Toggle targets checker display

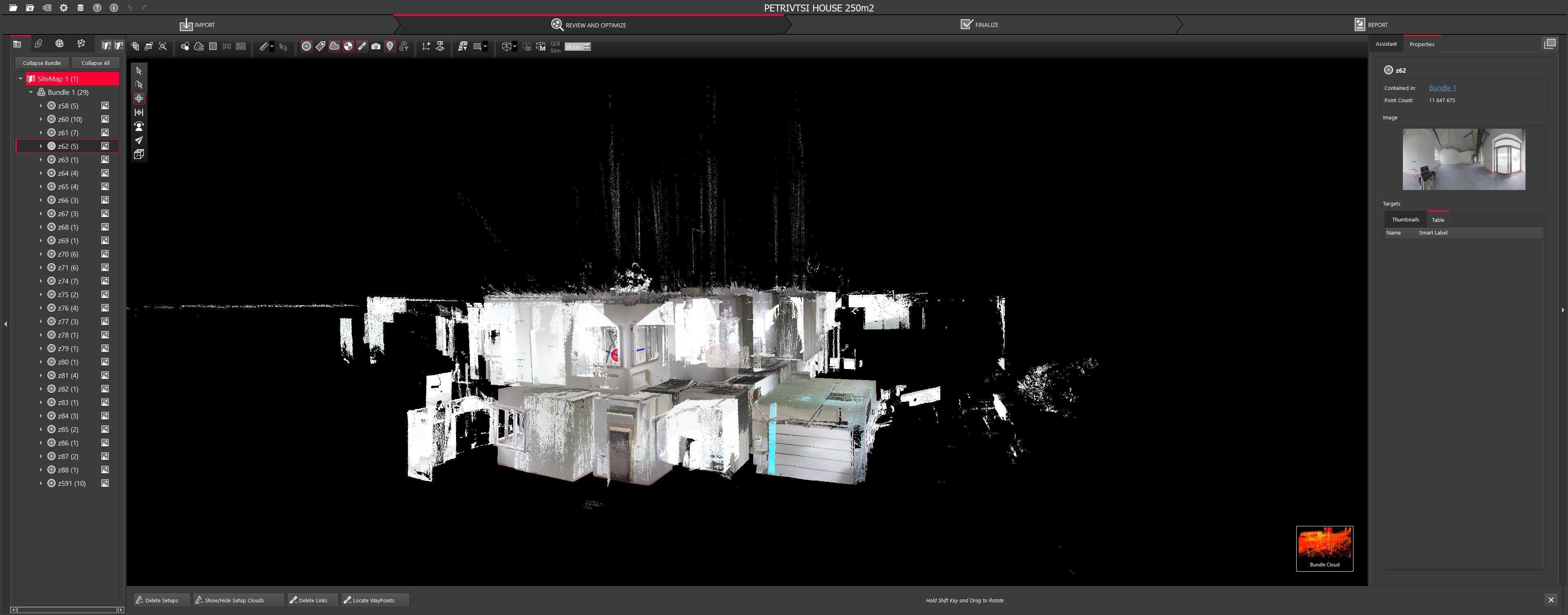click(x=348, y=46)
